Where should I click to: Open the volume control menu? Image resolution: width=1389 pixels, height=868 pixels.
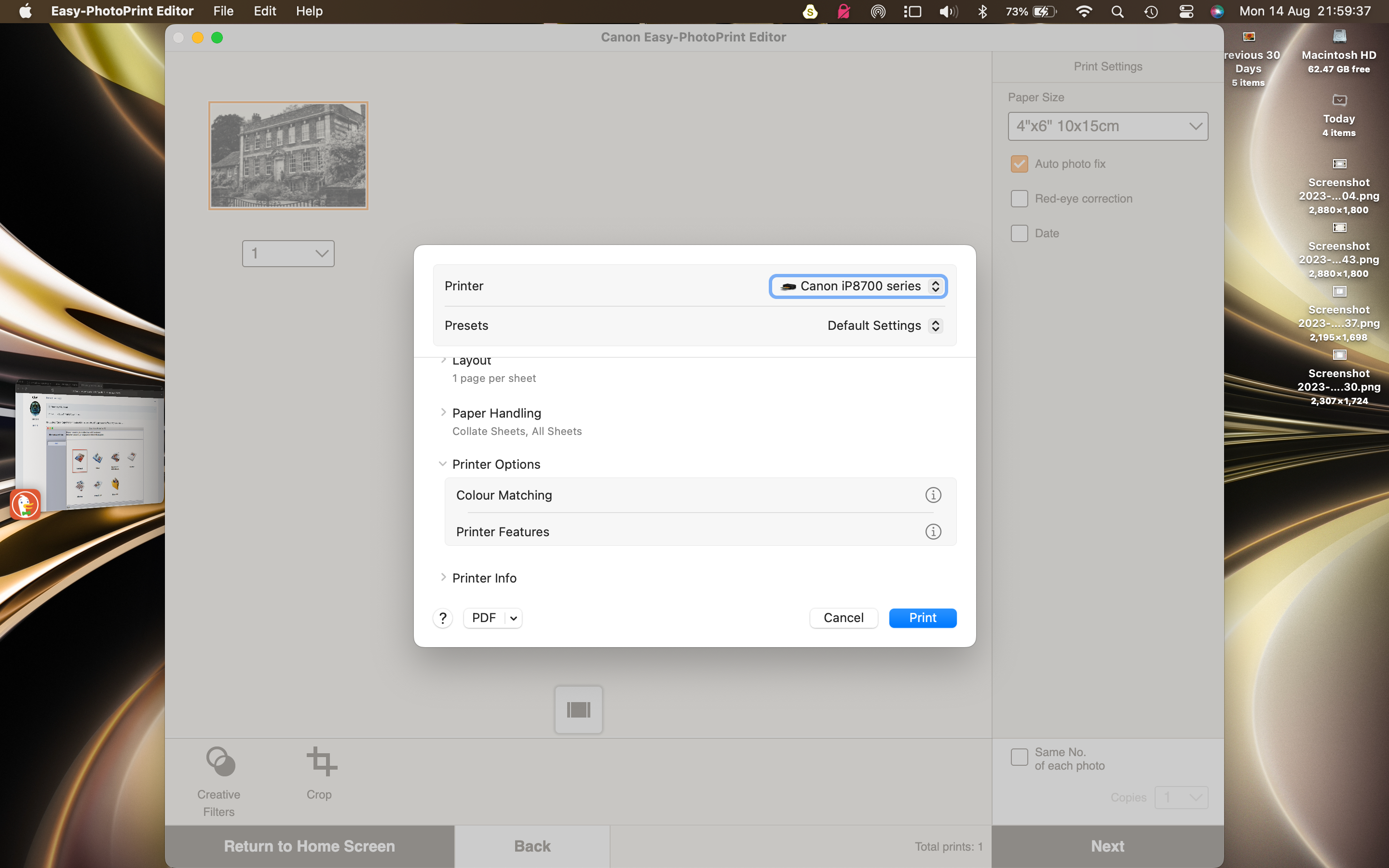pos(948,11)
